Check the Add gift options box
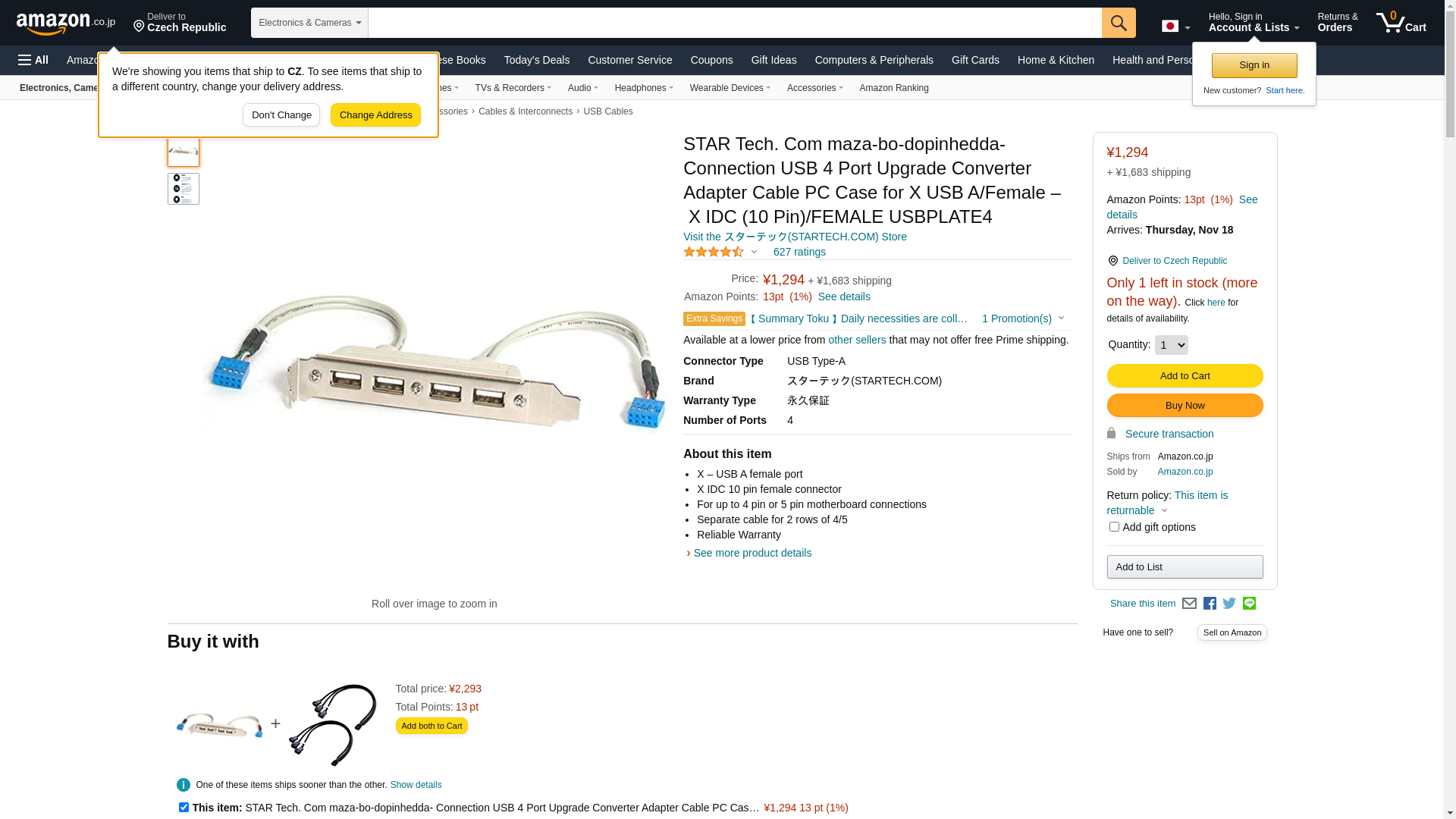The height and width of the screenshot is (819, 1456). [1114, 526]
